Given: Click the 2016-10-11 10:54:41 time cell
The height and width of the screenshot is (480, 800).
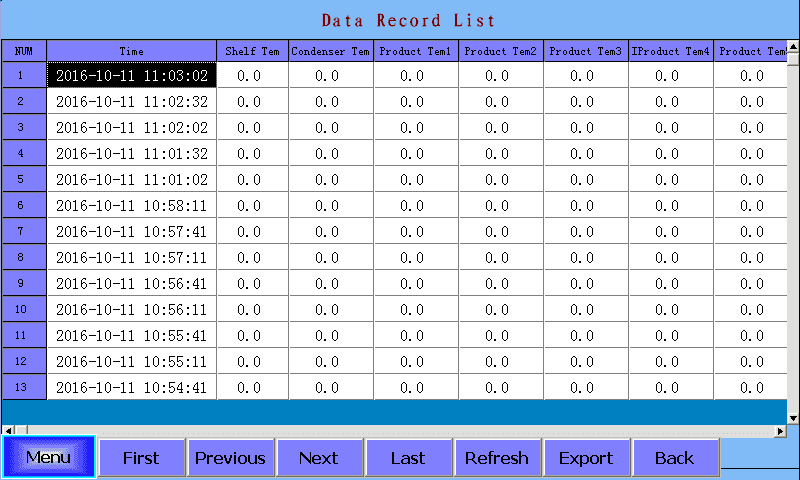Looking at the screenshot, I should pyautogui.click(x=131, y=387).
